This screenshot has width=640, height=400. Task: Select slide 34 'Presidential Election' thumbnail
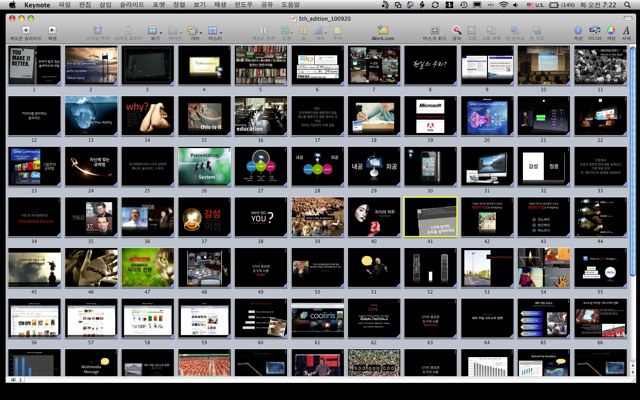[34, 217]
